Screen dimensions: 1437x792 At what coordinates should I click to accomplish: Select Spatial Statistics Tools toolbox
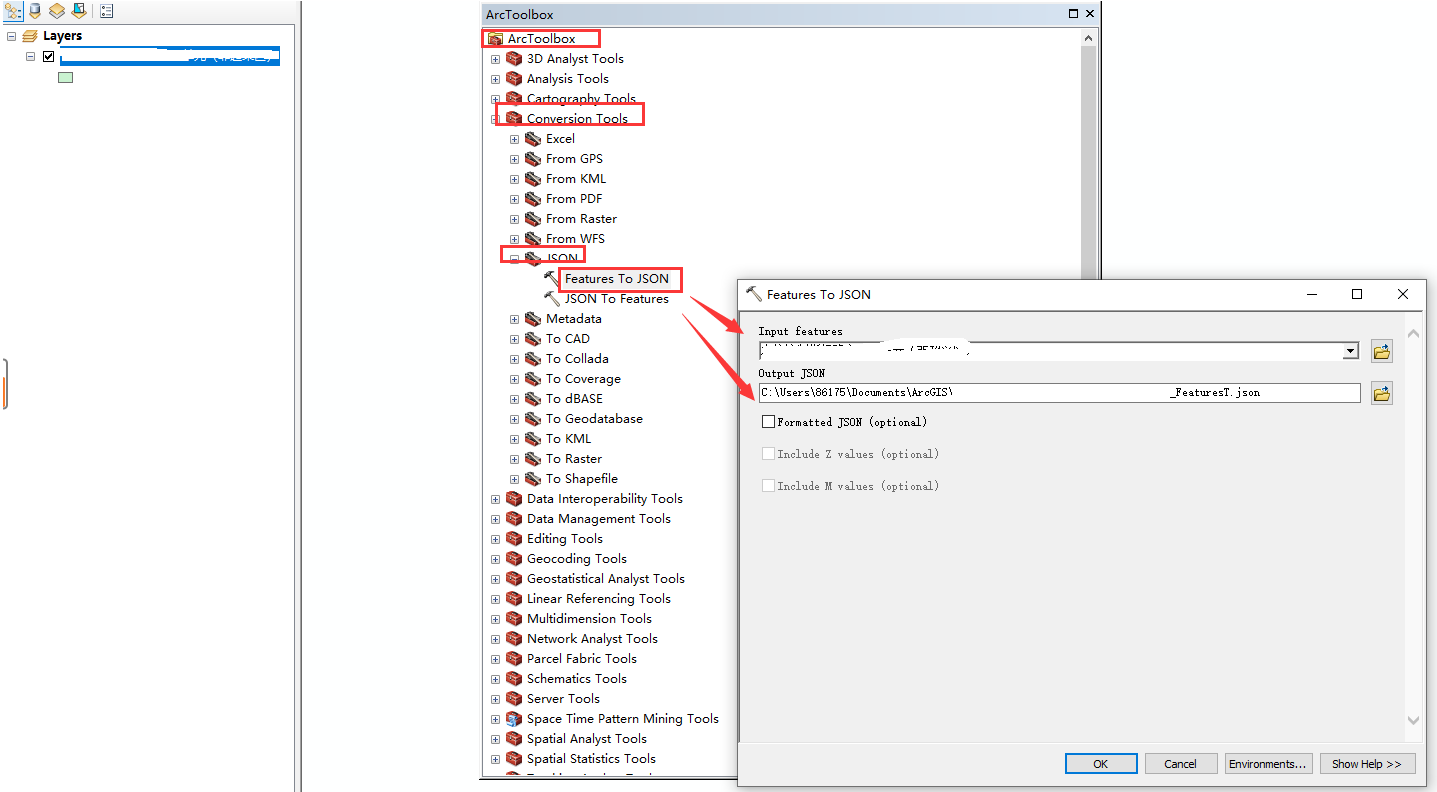click(x=591, y=759)
